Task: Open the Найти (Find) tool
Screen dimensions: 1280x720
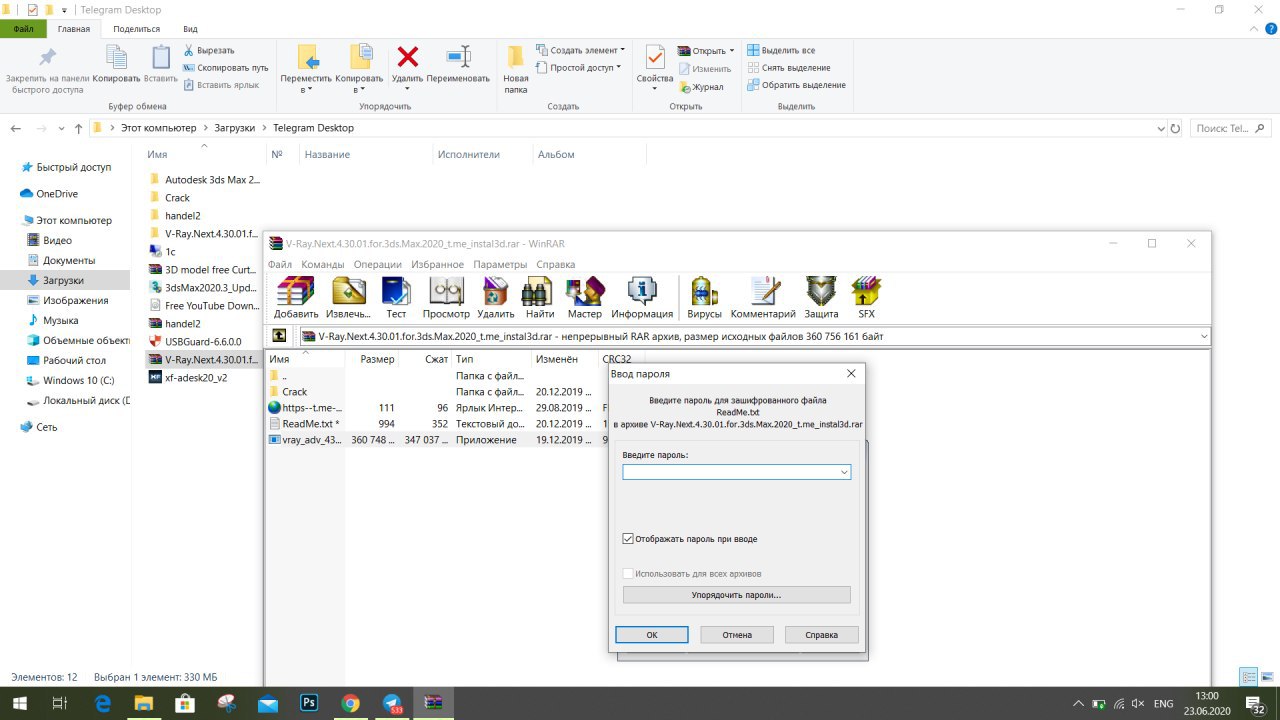Action: [x=540, y=298]
